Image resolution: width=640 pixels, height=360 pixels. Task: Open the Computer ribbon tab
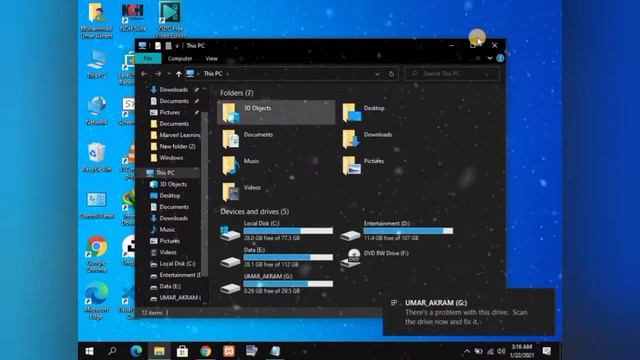pos(180,58)
